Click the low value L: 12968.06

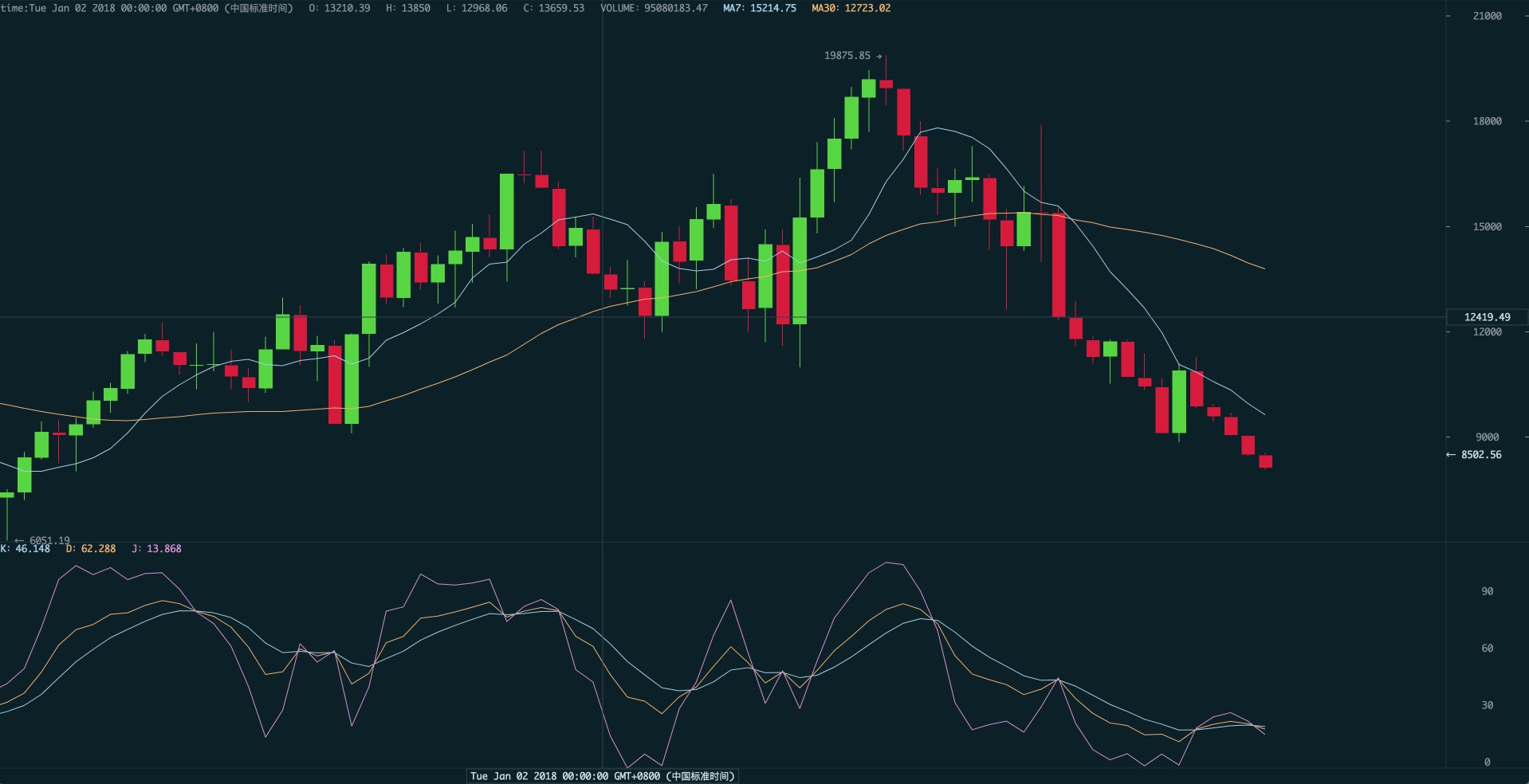coord(477,8)
